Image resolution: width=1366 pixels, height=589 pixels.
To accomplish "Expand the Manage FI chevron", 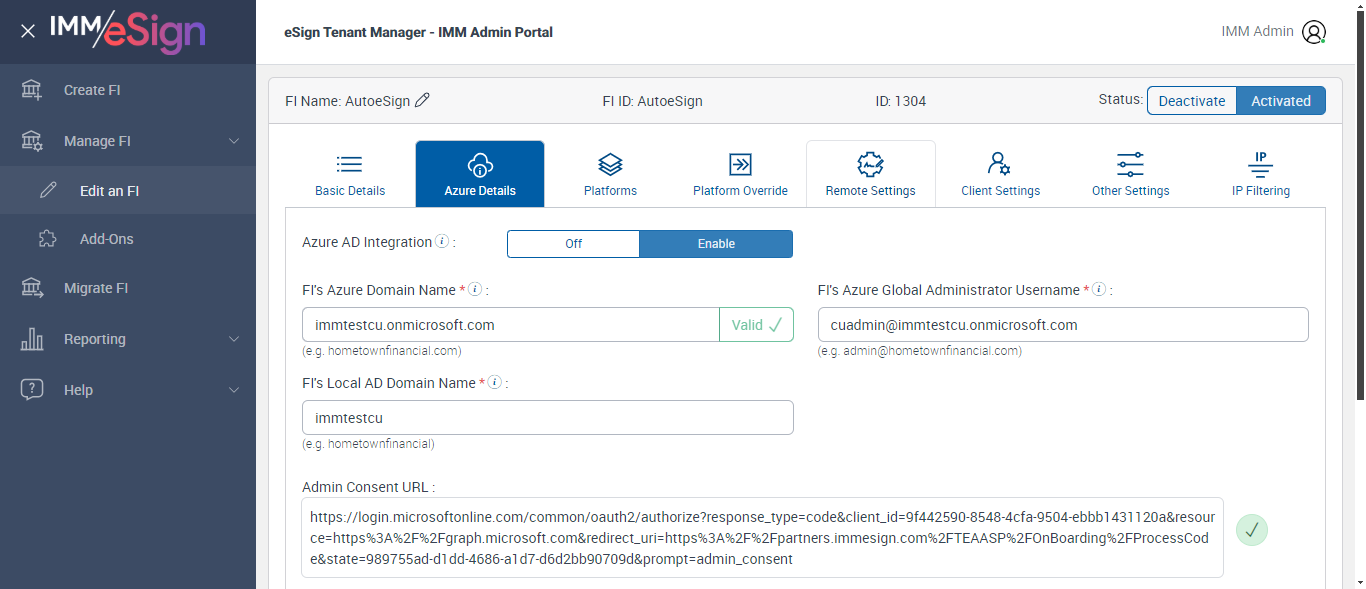I will pyautogui.click(x=234, y=141).
